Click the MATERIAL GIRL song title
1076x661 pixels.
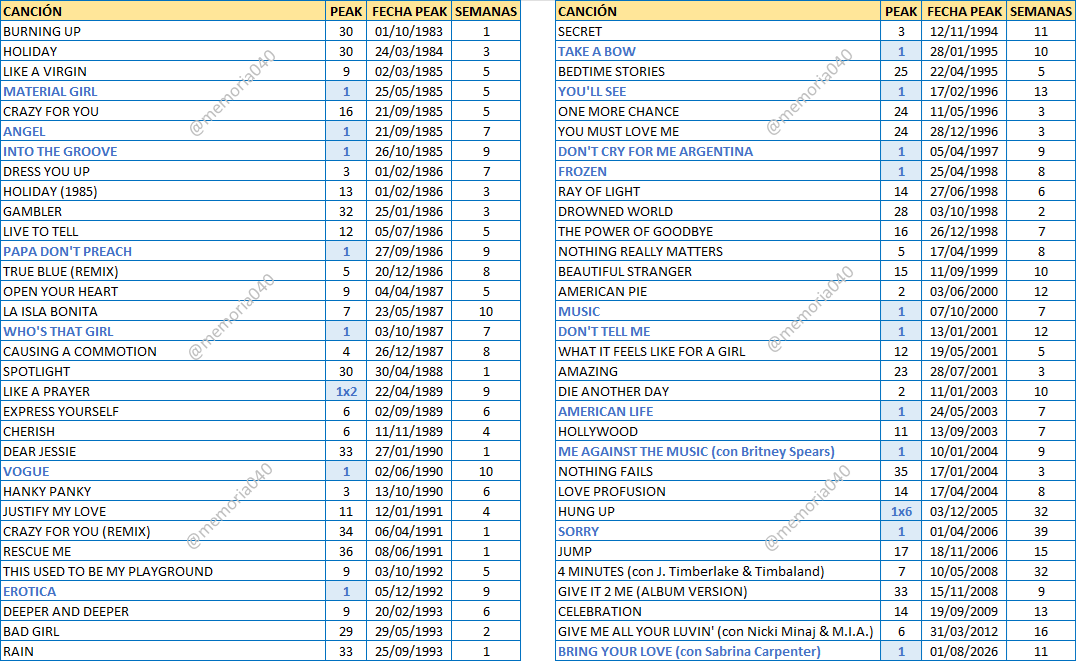(x=50, y=91)
